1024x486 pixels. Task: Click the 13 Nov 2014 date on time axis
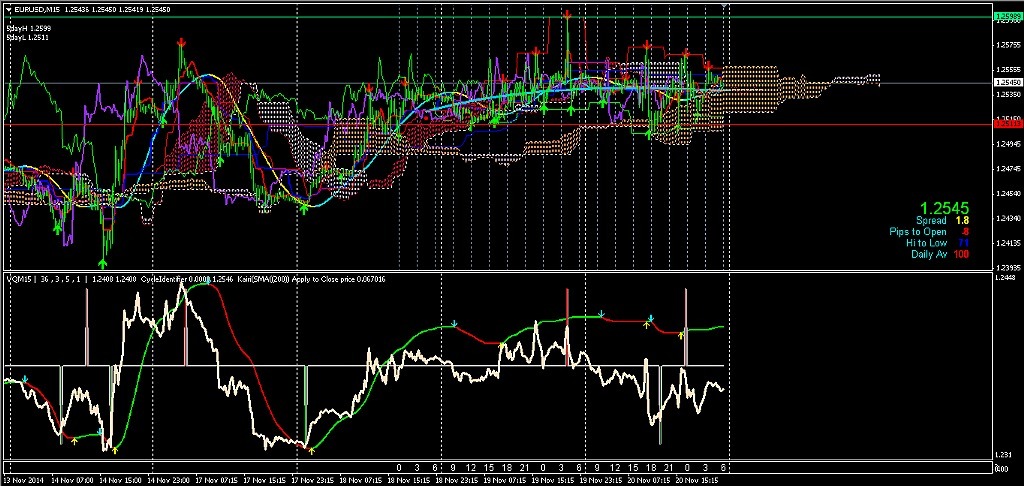24,480
